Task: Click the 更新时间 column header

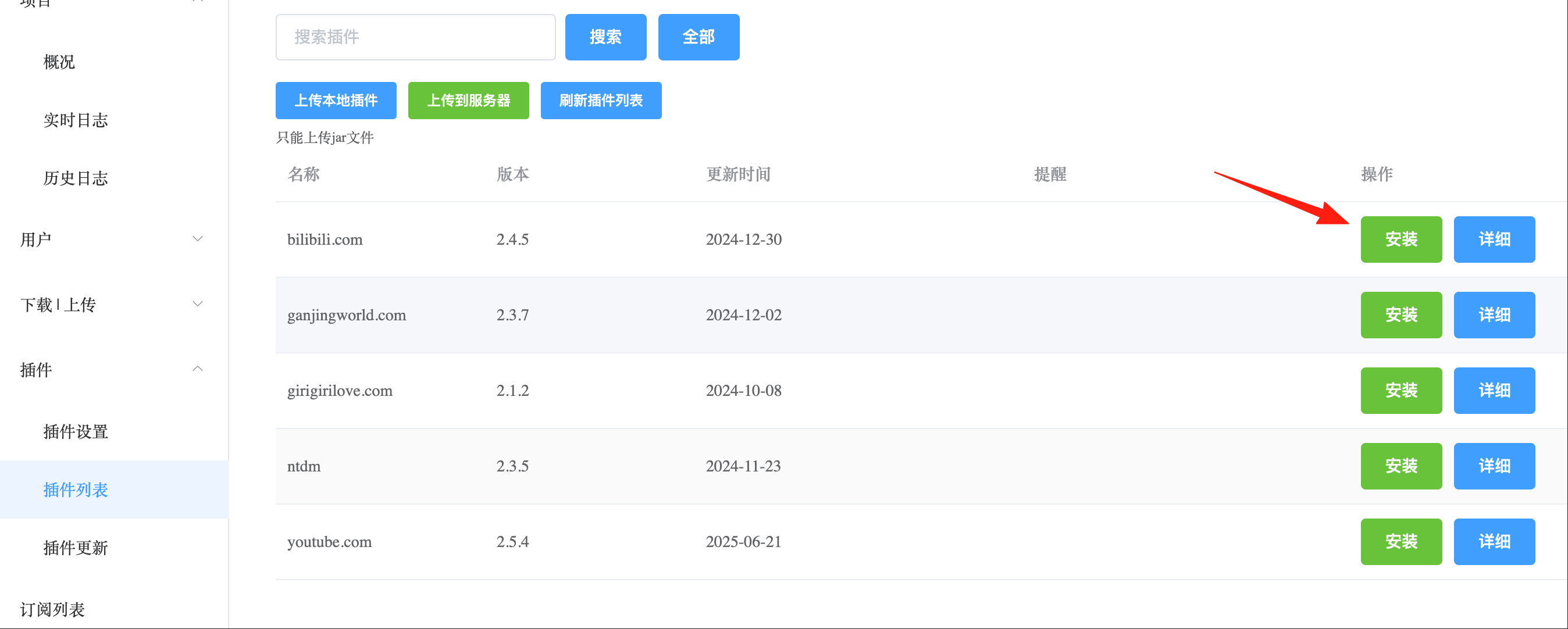Action: [x=739, y=174]
